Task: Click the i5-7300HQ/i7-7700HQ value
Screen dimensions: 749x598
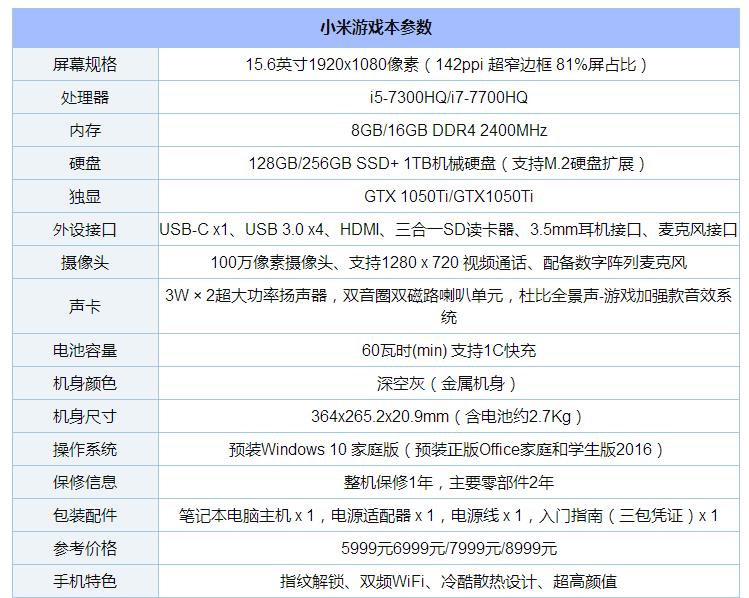Action: [449, 97]
